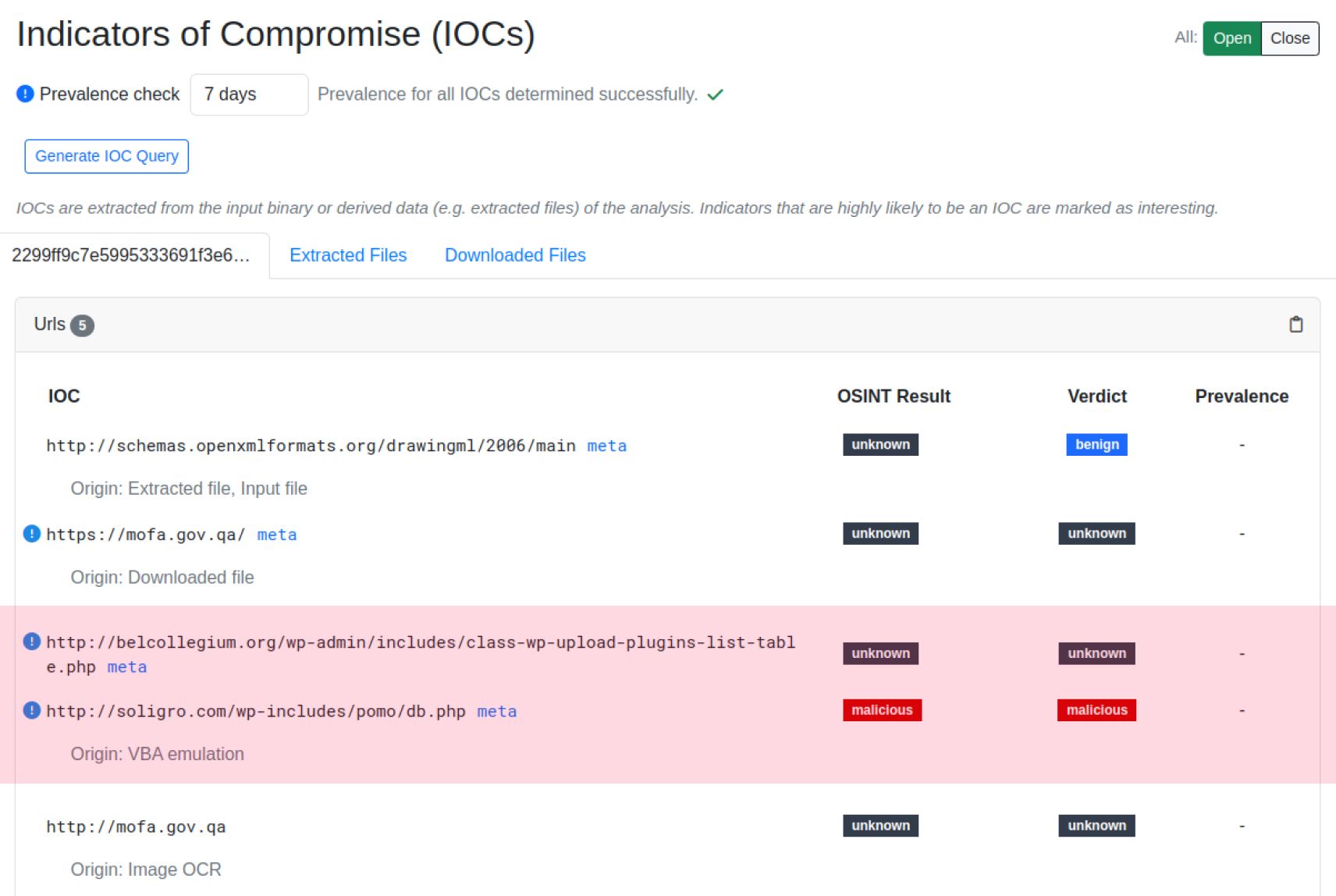Open the 7 days prevalence dropdown

pyautogui.click(x=249, y=94)
